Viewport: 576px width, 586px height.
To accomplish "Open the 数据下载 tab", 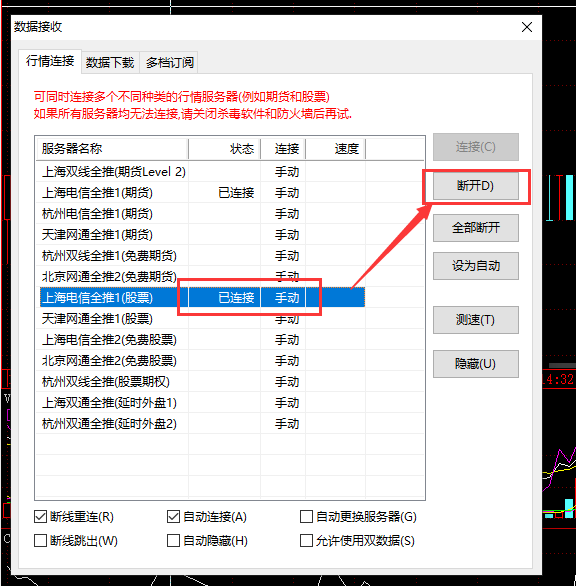I will 110,62.
